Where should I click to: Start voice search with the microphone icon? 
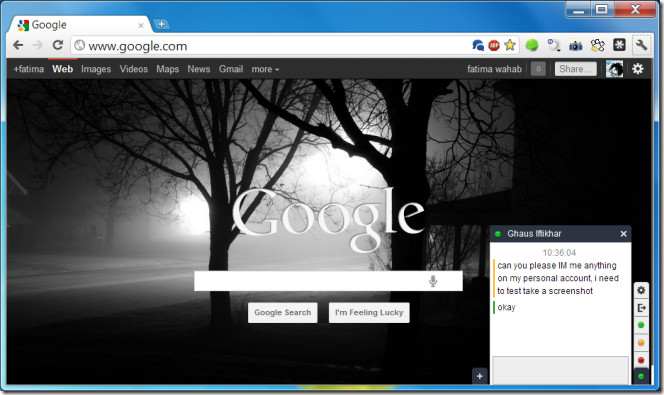point(433,281)
